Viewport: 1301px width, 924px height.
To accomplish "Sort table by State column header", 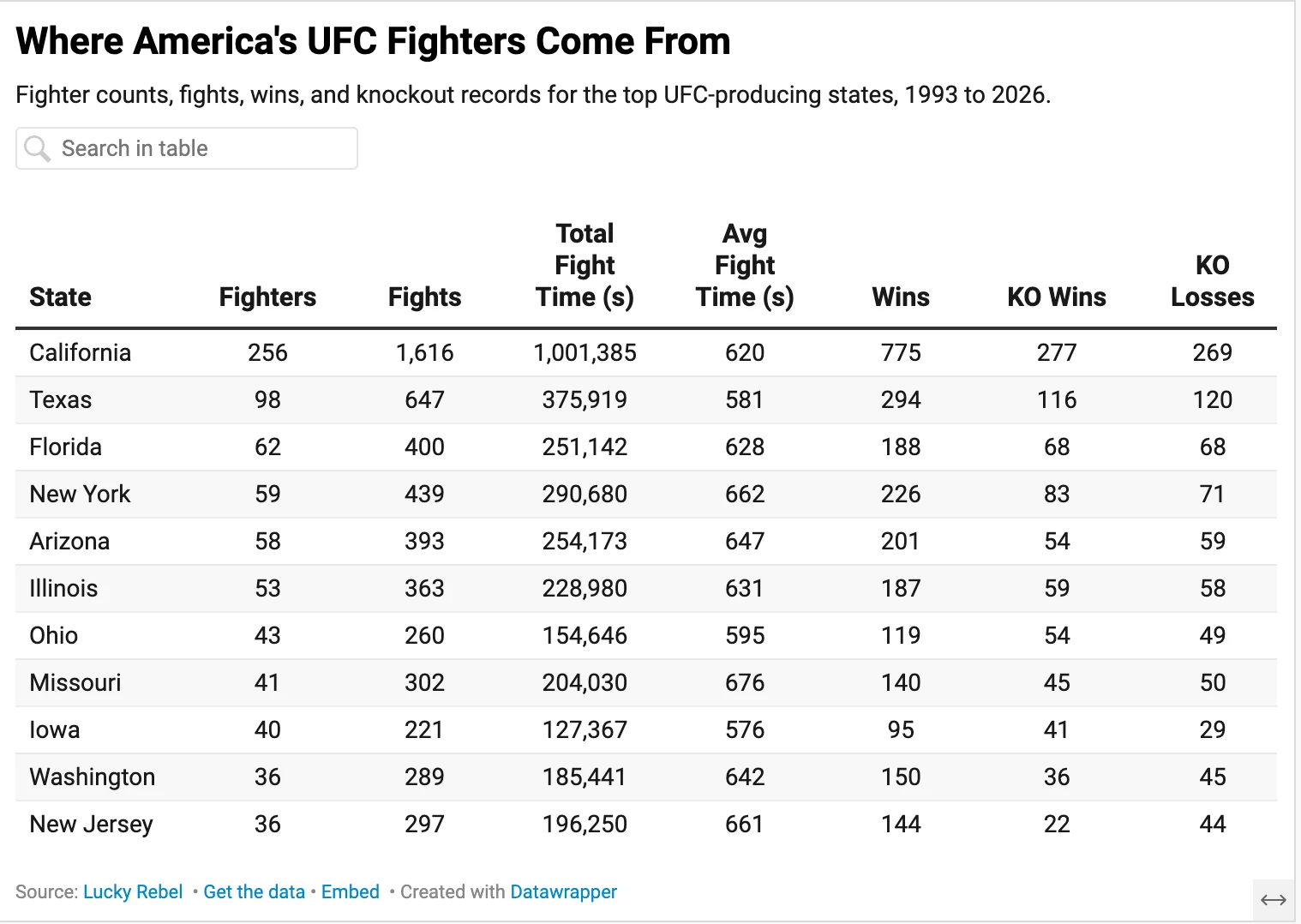I will pyautogui.click(x=60, y=297).
